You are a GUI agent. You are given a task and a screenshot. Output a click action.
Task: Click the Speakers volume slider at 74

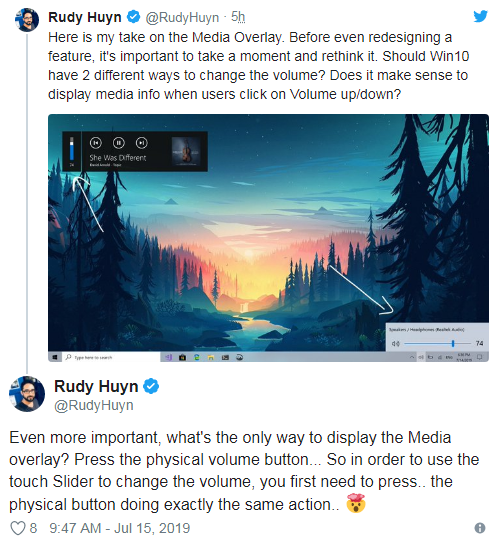point(437,343)
